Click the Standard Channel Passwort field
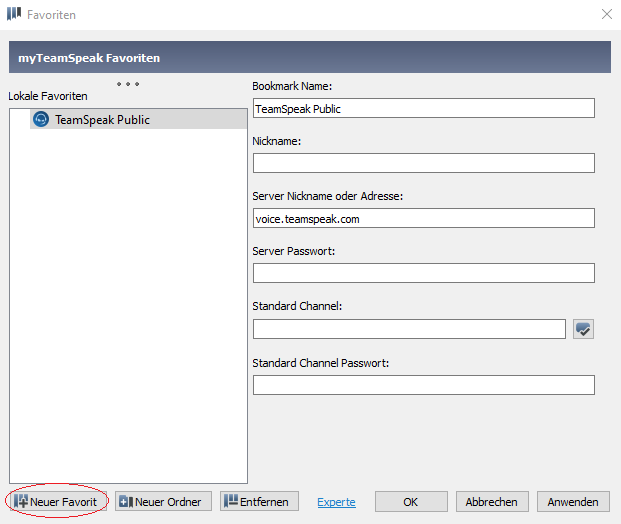The width and height of the screenshot is (621, 524). click(x=424, y=385)
